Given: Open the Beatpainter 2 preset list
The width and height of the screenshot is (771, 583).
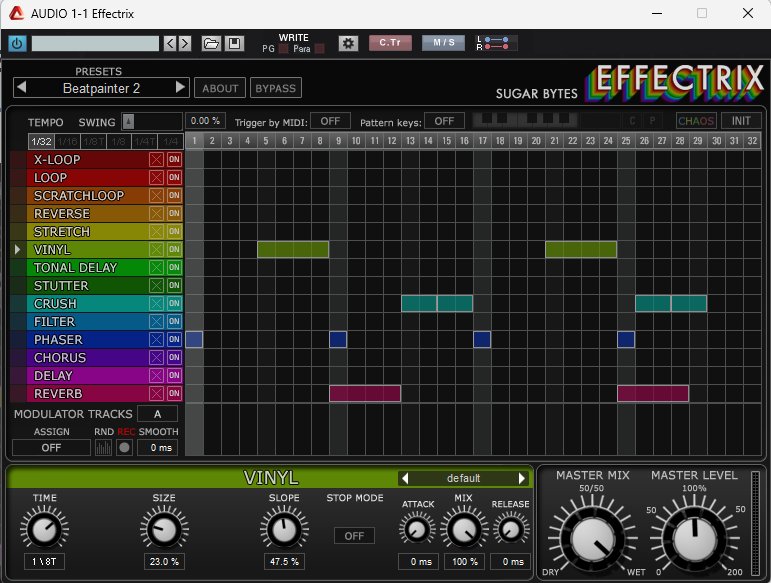Looking at the screenshot, I should coord(101,88).
